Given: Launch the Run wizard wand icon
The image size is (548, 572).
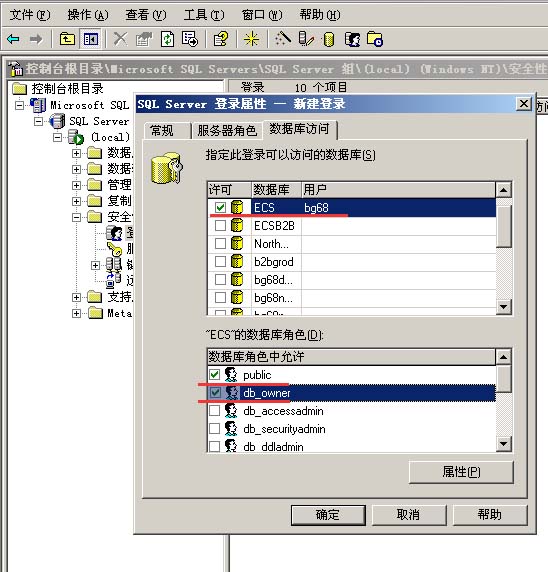Looking at the screenshot, I should 282,39.
